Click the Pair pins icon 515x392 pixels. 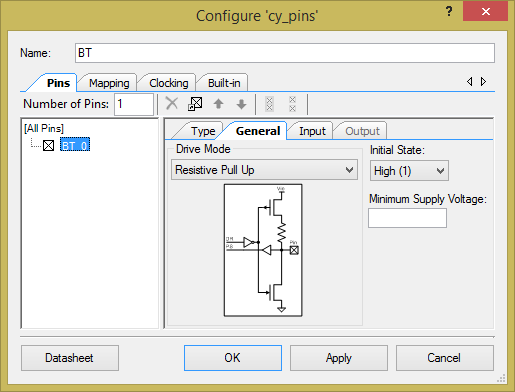point(269,104)
